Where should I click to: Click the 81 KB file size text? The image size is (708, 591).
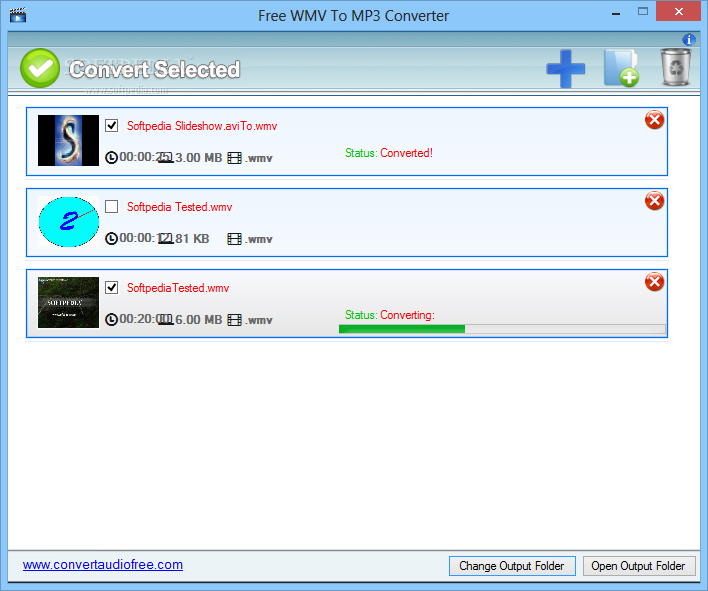192,238
